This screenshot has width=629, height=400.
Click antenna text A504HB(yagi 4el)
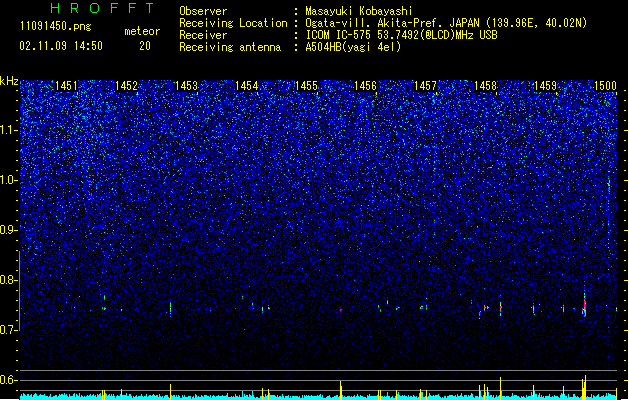(x=353, y=47)
